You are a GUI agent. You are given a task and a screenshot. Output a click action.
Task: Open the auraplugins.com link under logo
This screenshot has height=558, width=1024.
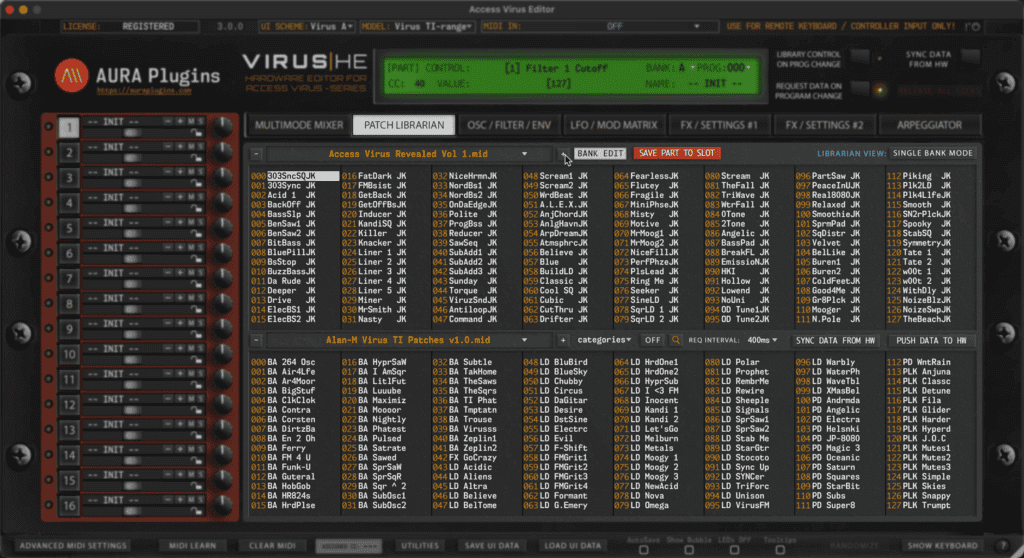pyautogui.click(x=144, y=91)
